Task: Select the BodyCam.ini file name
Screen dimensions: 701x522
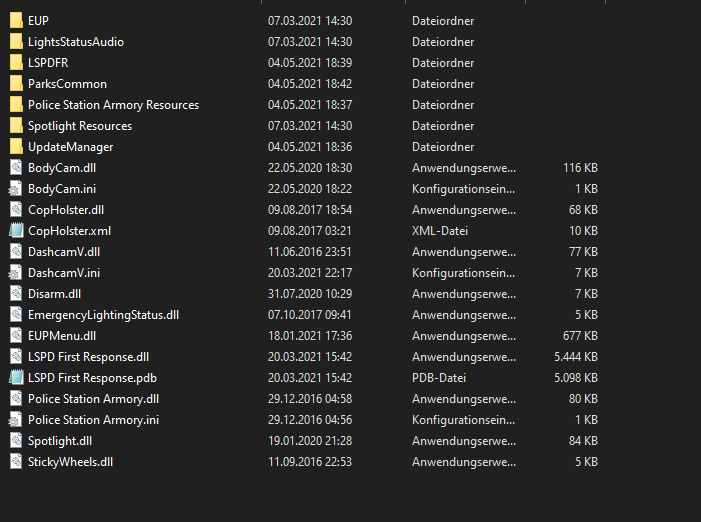Action: coord(62,189)
